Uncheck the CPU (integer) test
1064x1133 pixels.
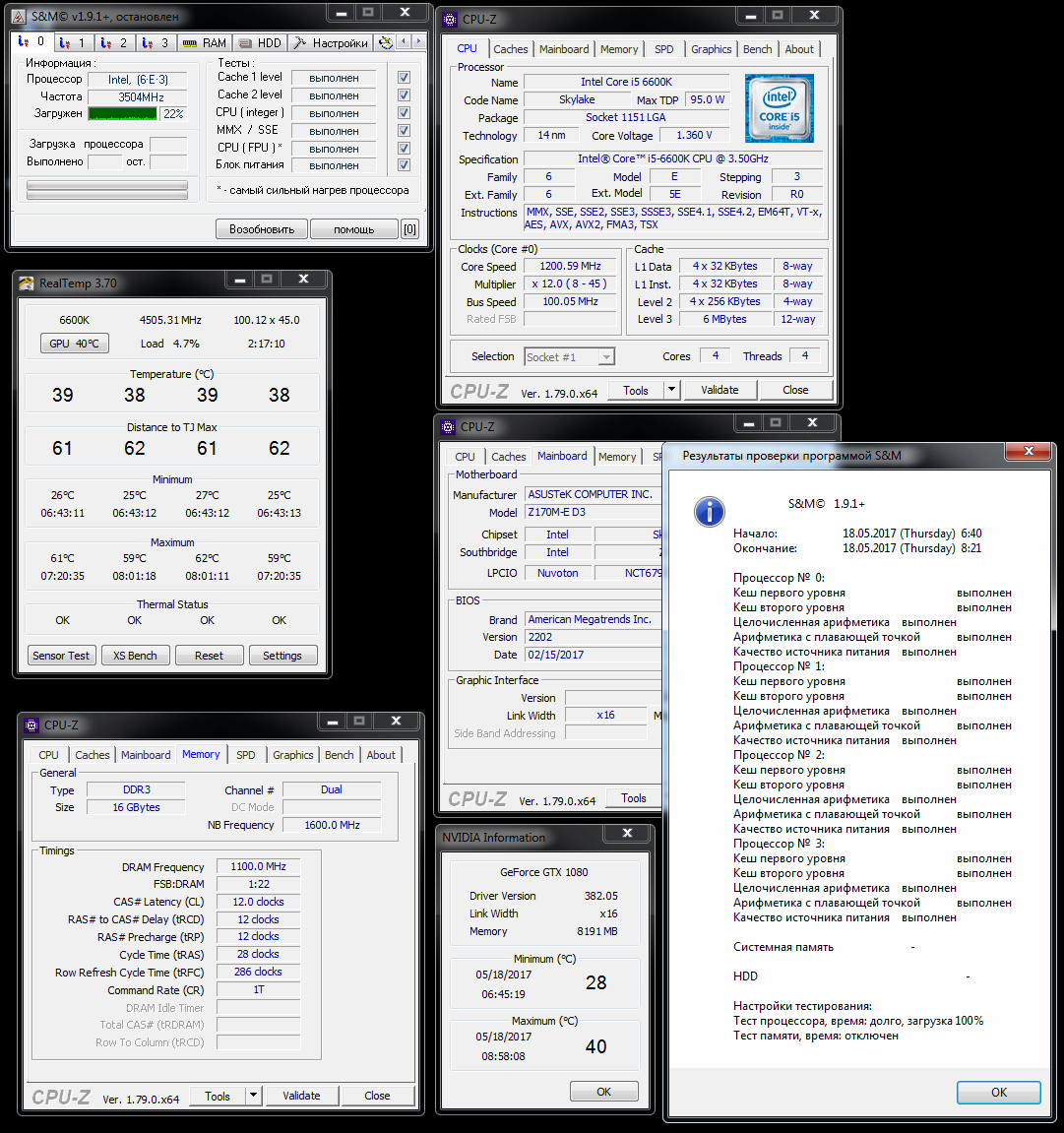[x=404, y=113]
